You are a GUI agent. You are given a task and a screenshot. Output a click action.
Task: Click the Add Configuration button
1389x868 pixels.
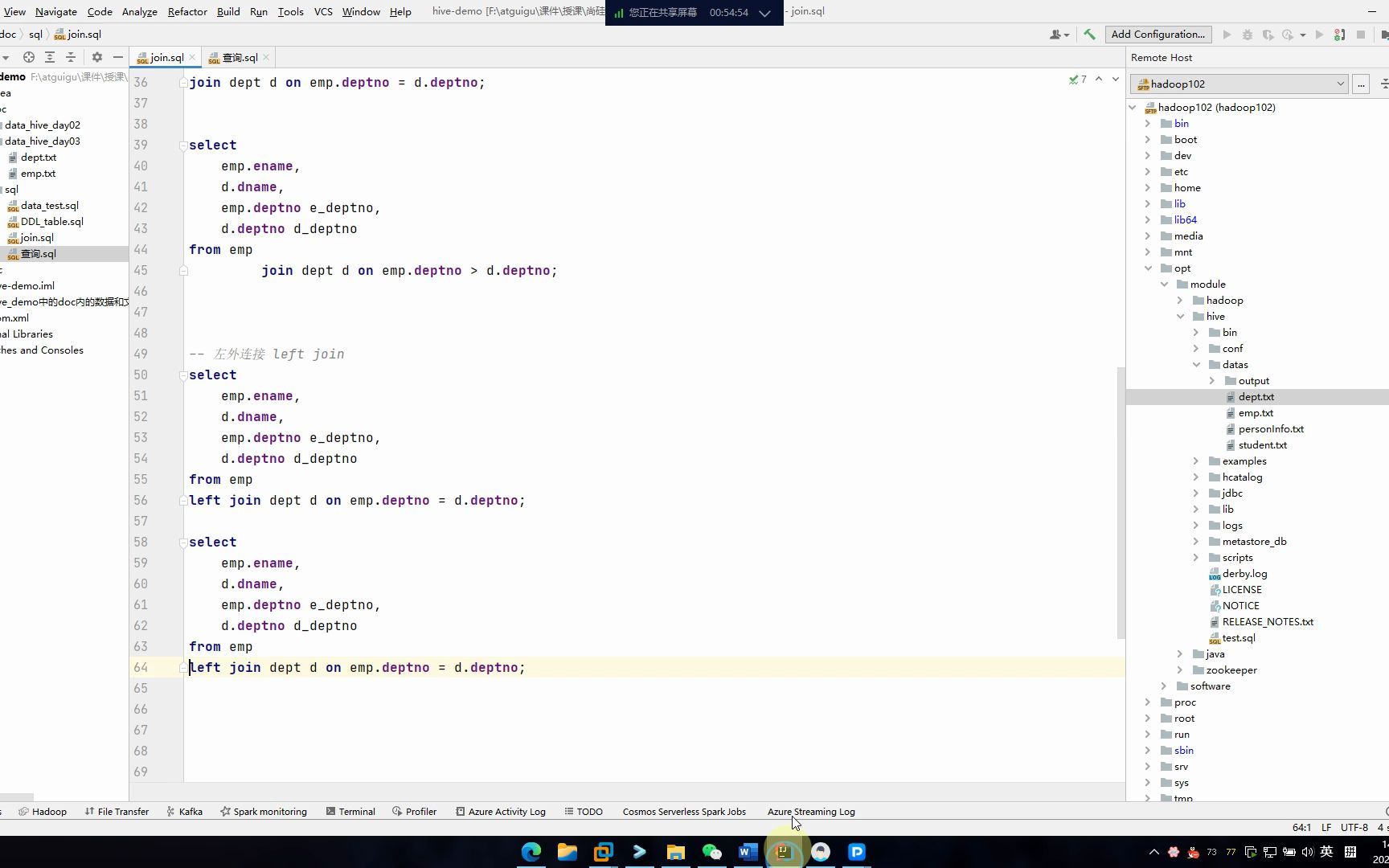1158,35
